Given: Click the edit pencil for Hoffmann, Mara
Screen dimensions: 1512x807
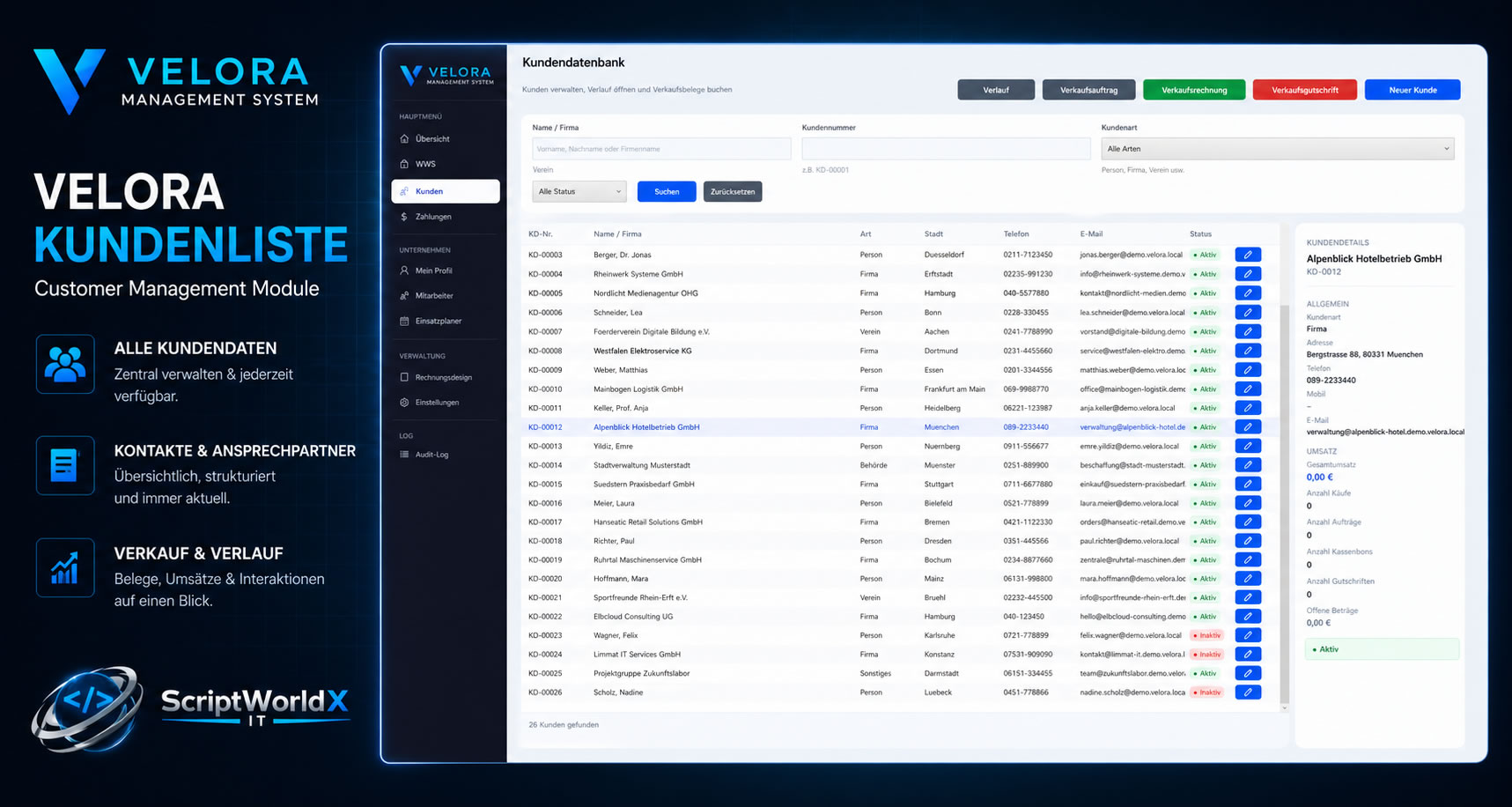Looking at the screenshot, I should 1248,579.
